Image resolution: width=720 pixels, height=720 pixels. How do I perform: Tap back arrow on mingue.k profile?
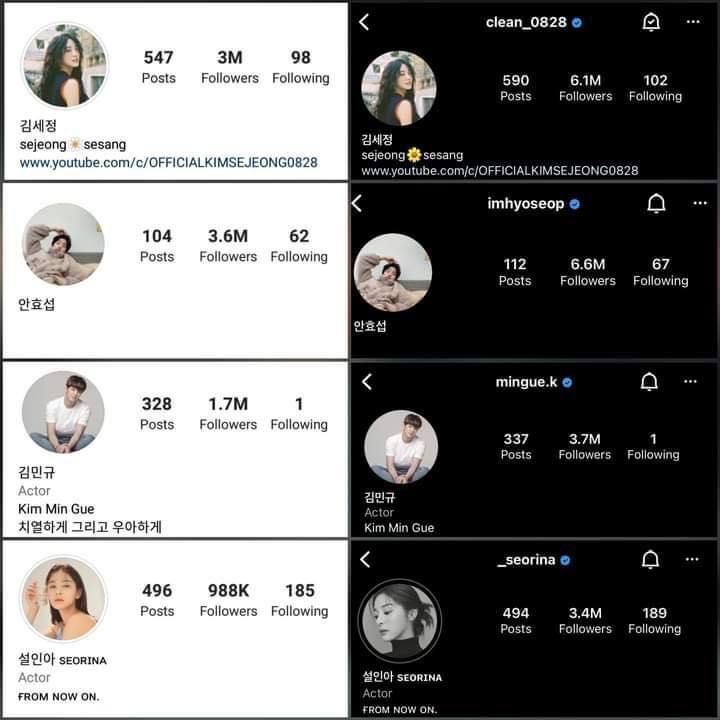366,382
